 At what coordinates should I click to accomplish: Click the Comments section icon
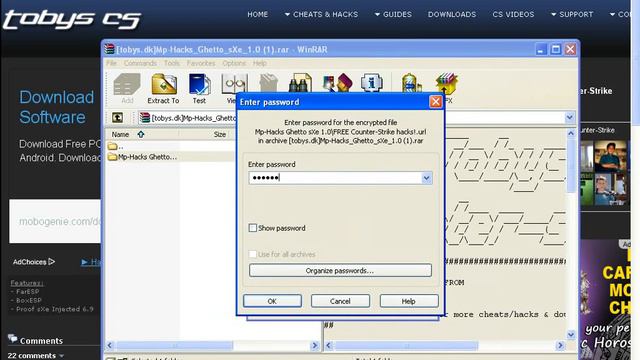point(13,338)
